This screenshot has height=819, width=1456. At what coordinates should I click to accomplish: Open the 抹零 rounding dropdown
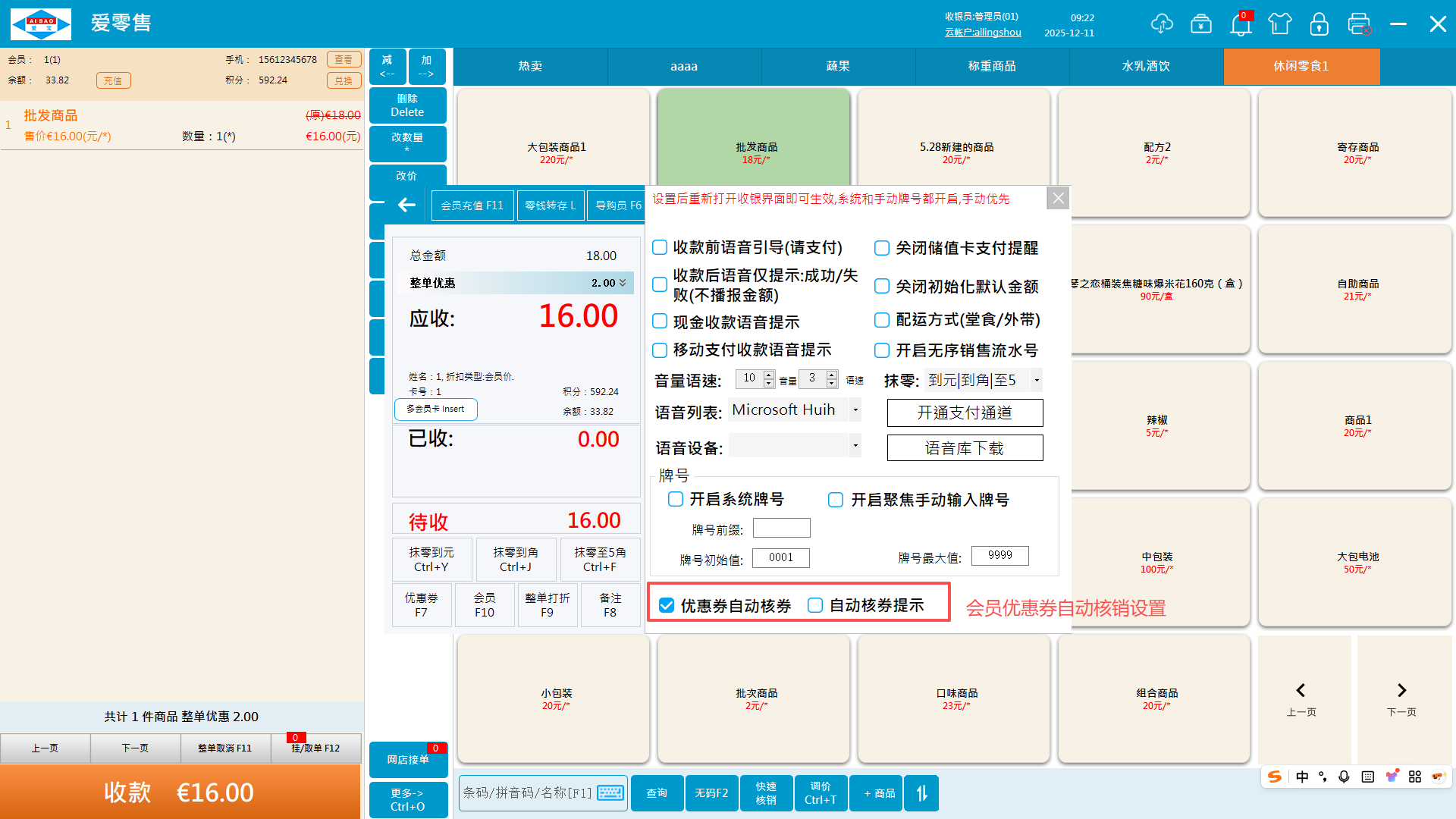pos(1037,380)
